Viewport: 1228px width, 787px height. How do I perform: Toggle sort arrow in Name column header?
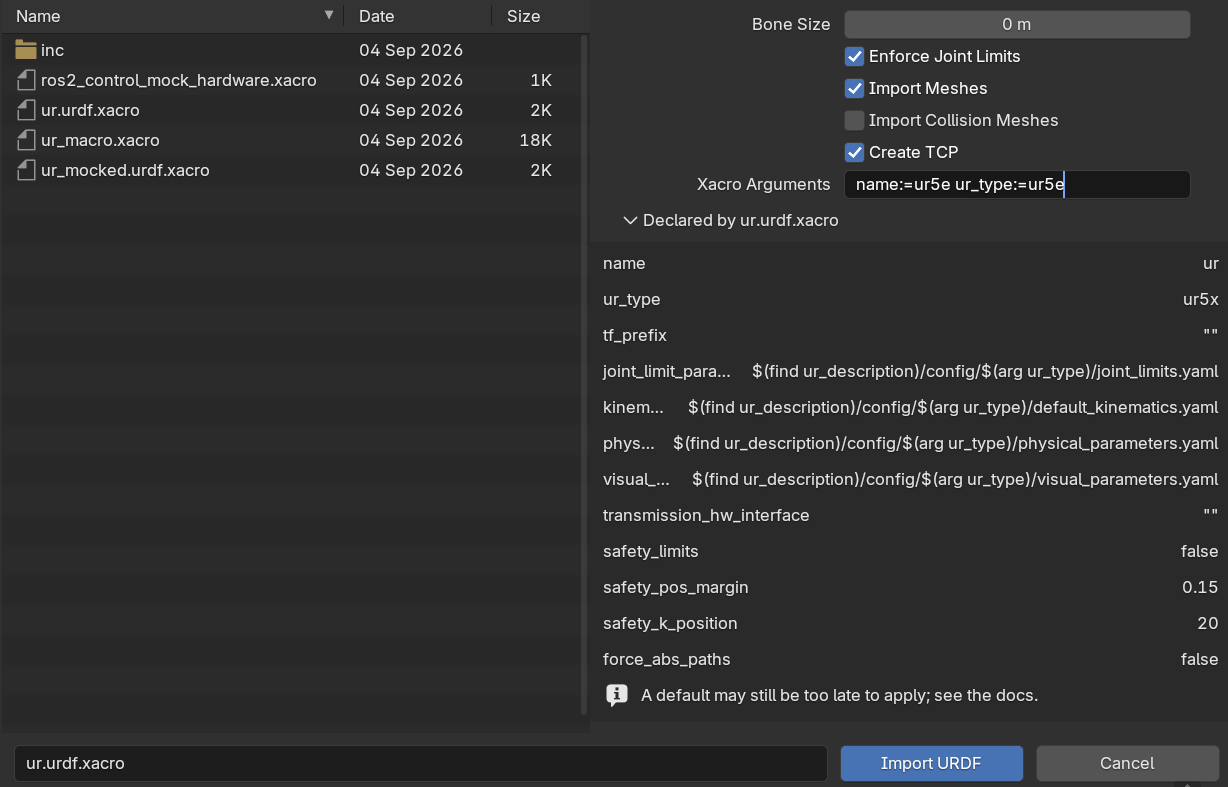tap(329, 15)
